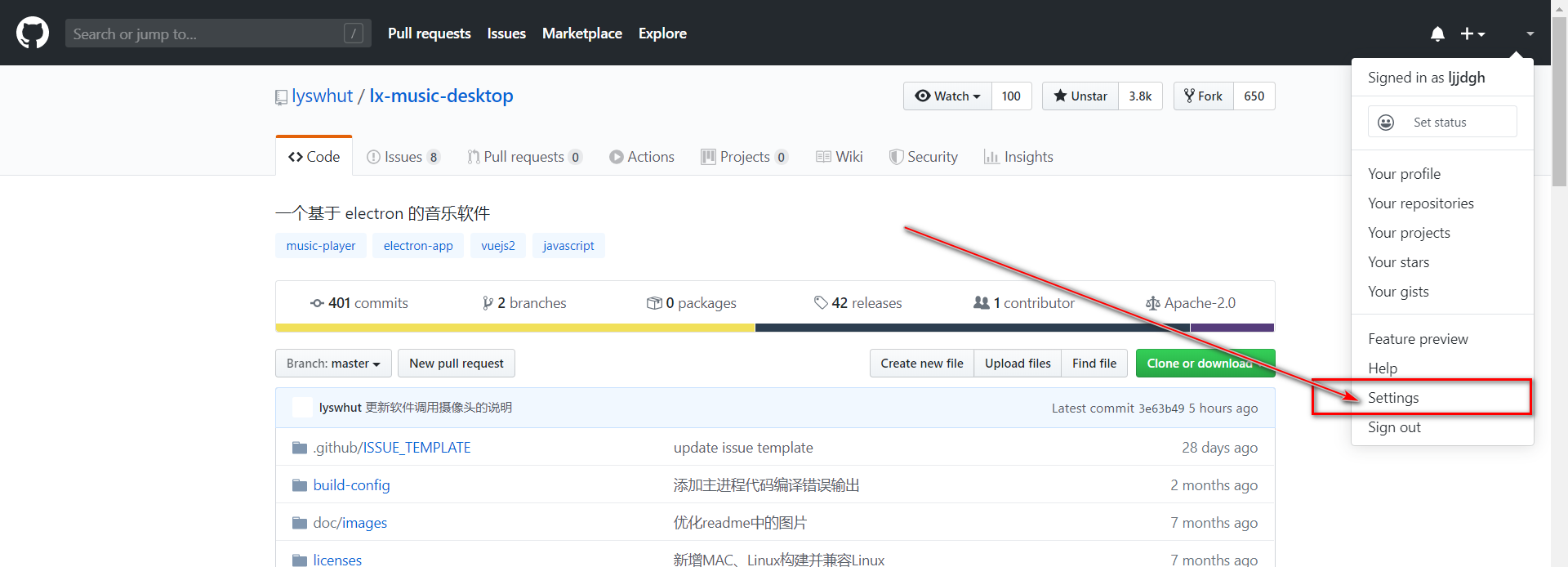Show the 100 watchers count
This screenshot has width=1568, height=567.
point(1011,96)
